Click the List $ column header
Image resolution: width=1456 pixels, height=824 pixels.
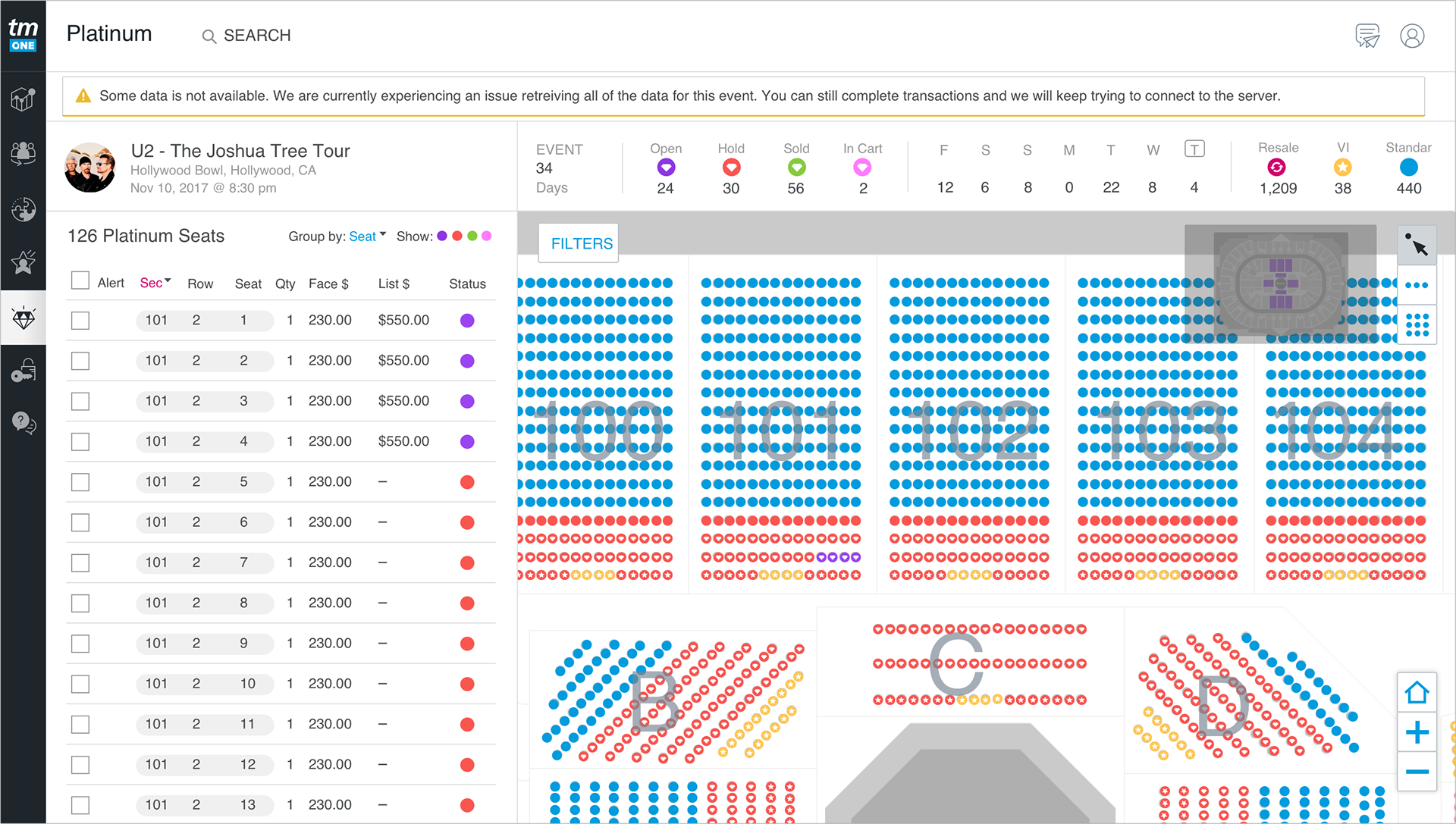point(394,284)
